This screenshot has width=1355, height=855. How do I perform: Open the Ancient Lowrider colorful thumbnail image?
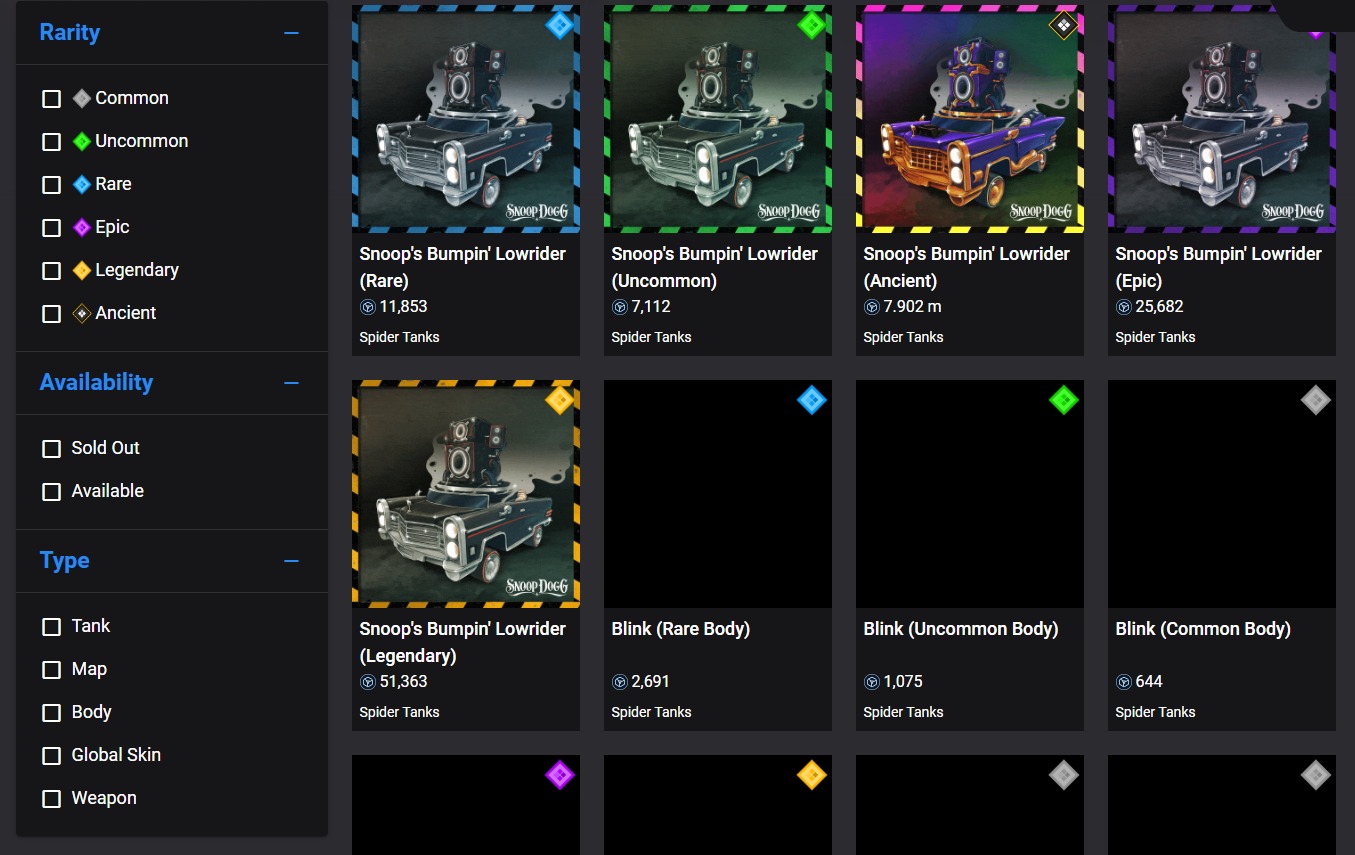(x=969, y=118)
